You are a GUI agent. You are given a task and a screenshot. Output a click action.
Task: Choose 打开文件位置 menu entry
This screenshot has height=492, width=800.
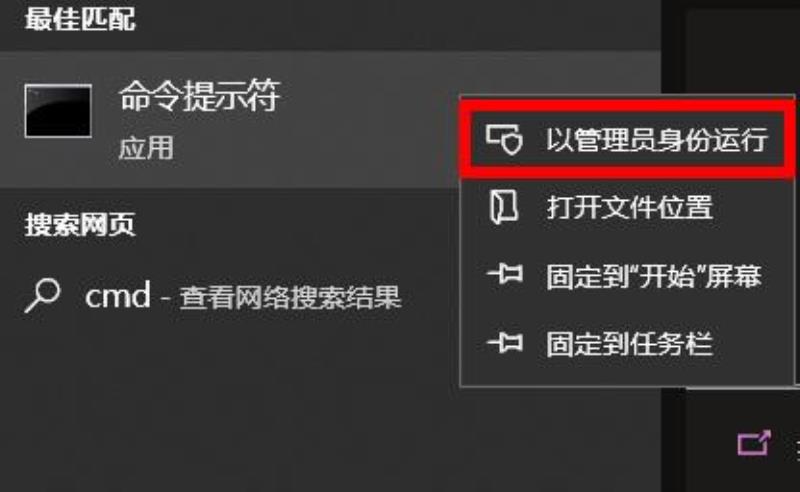coord(627,208)
